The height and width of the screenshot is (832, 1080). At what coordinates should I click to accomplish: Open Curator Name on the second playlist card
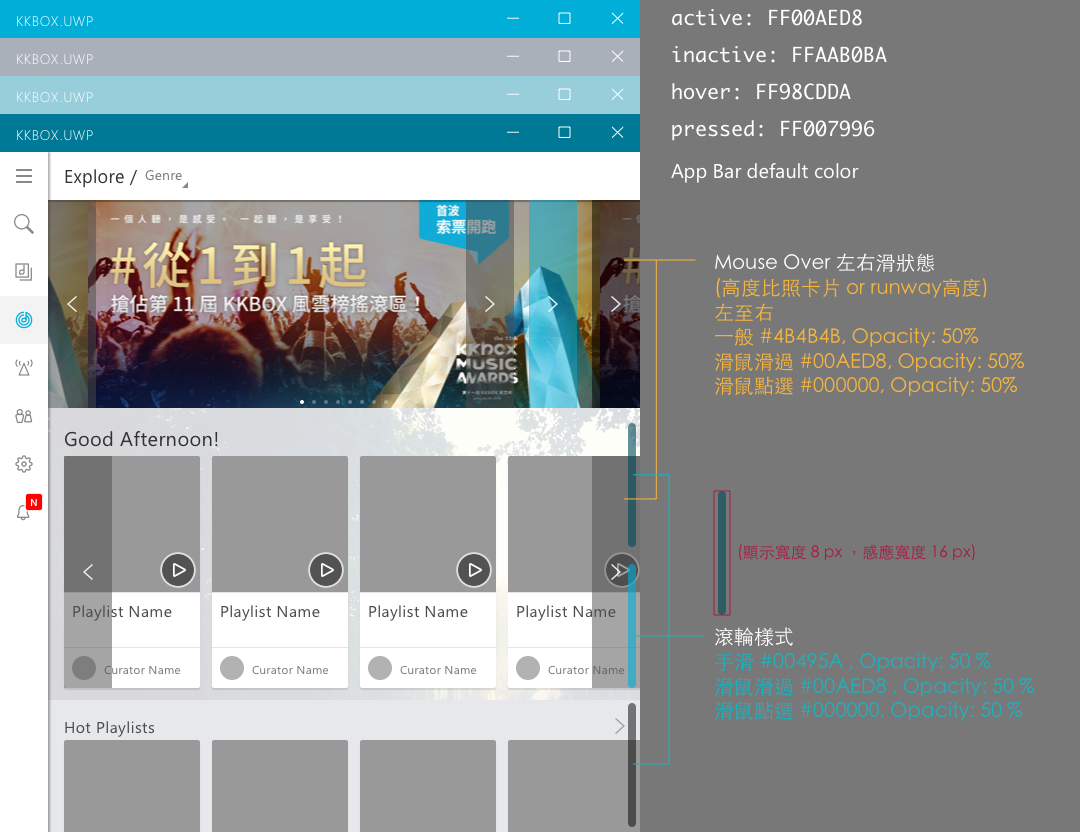pyautogui.click(x=290, y=669)
